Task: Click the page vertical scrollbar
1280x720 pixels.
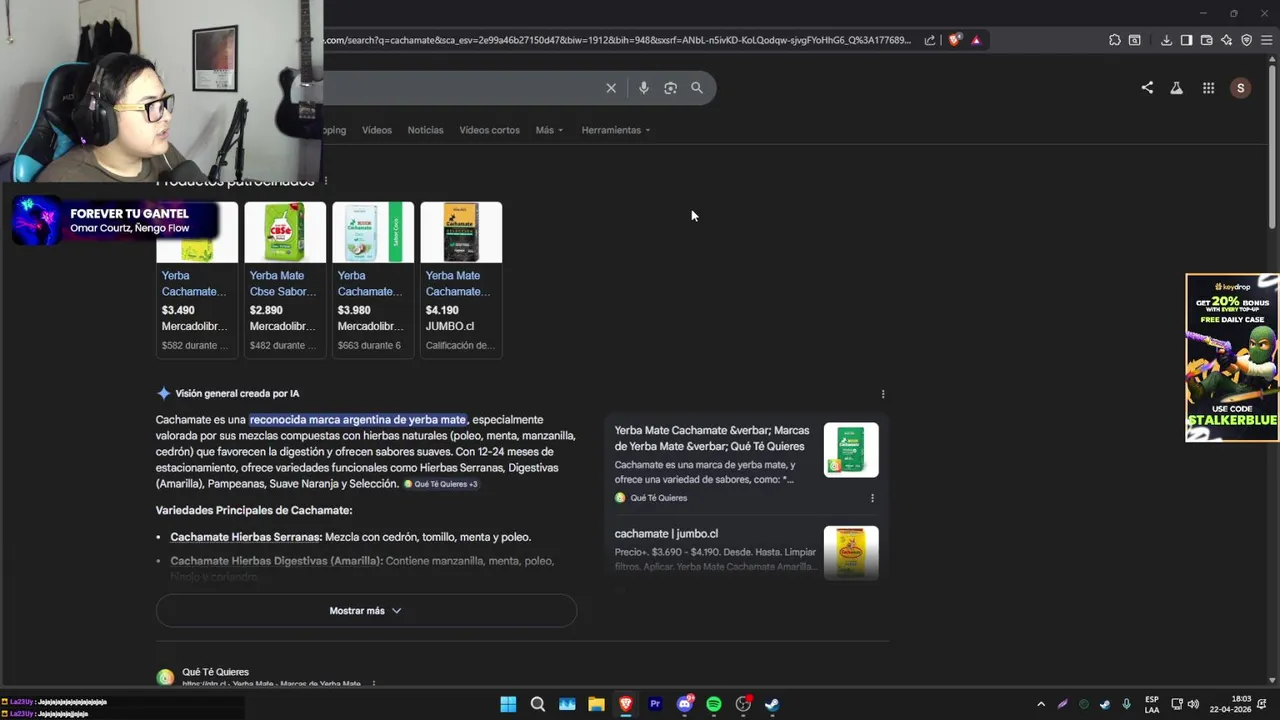Action: coord(1272,145)
